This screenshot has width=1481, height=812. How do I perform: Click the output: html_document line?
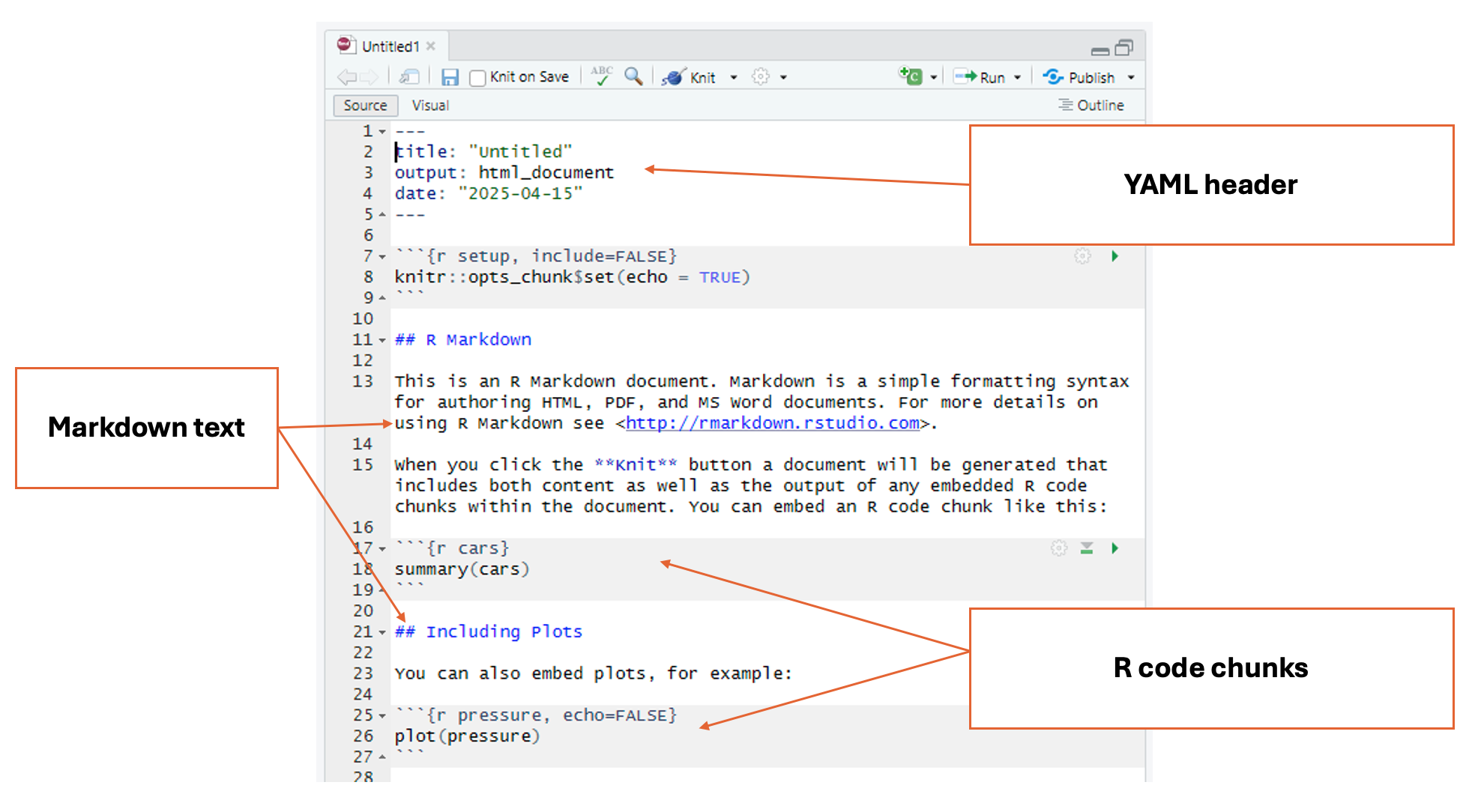(x=504, y=172)
